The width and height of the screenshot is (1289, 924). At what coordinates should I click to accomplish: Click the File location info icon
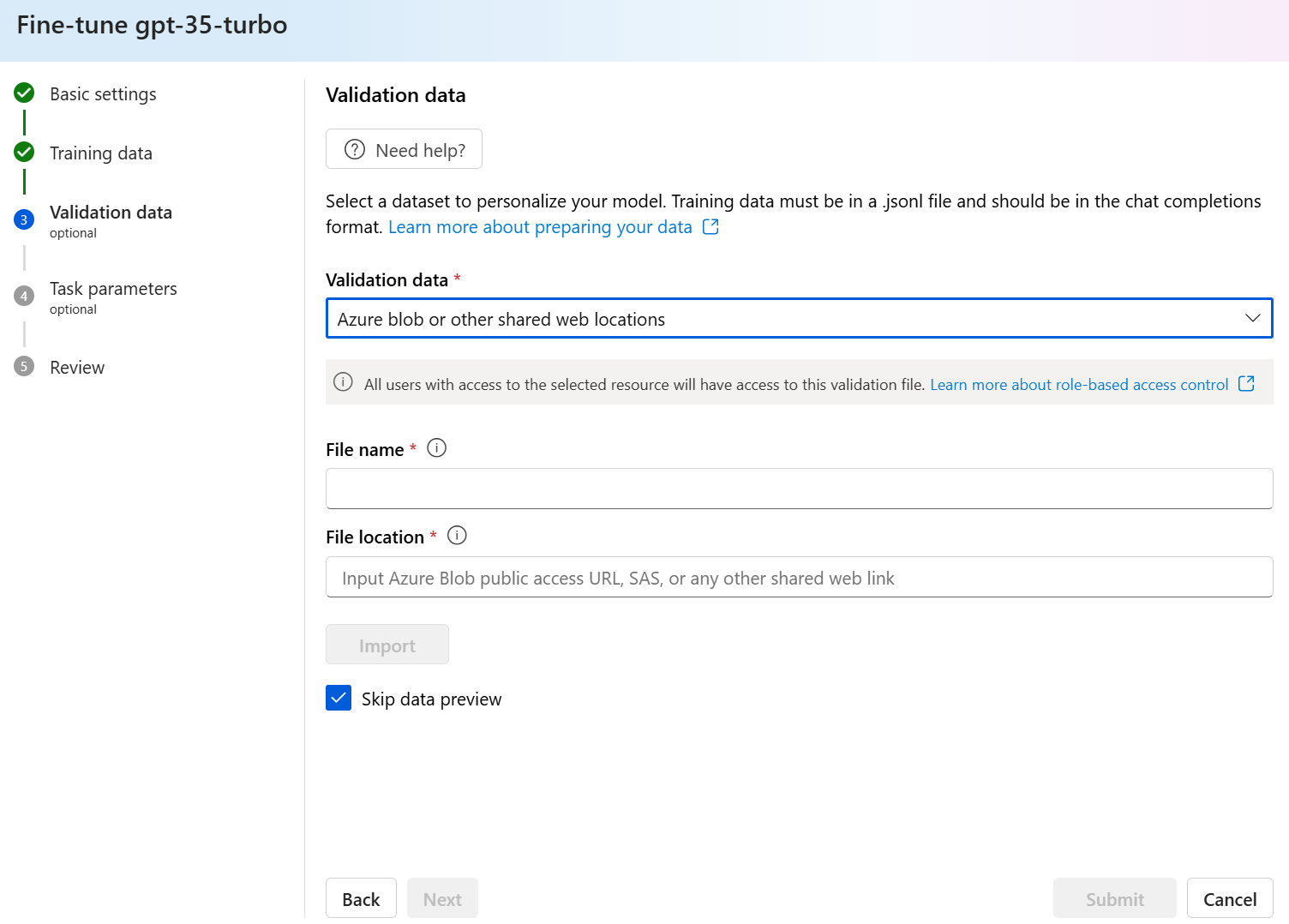pos(458,536)
